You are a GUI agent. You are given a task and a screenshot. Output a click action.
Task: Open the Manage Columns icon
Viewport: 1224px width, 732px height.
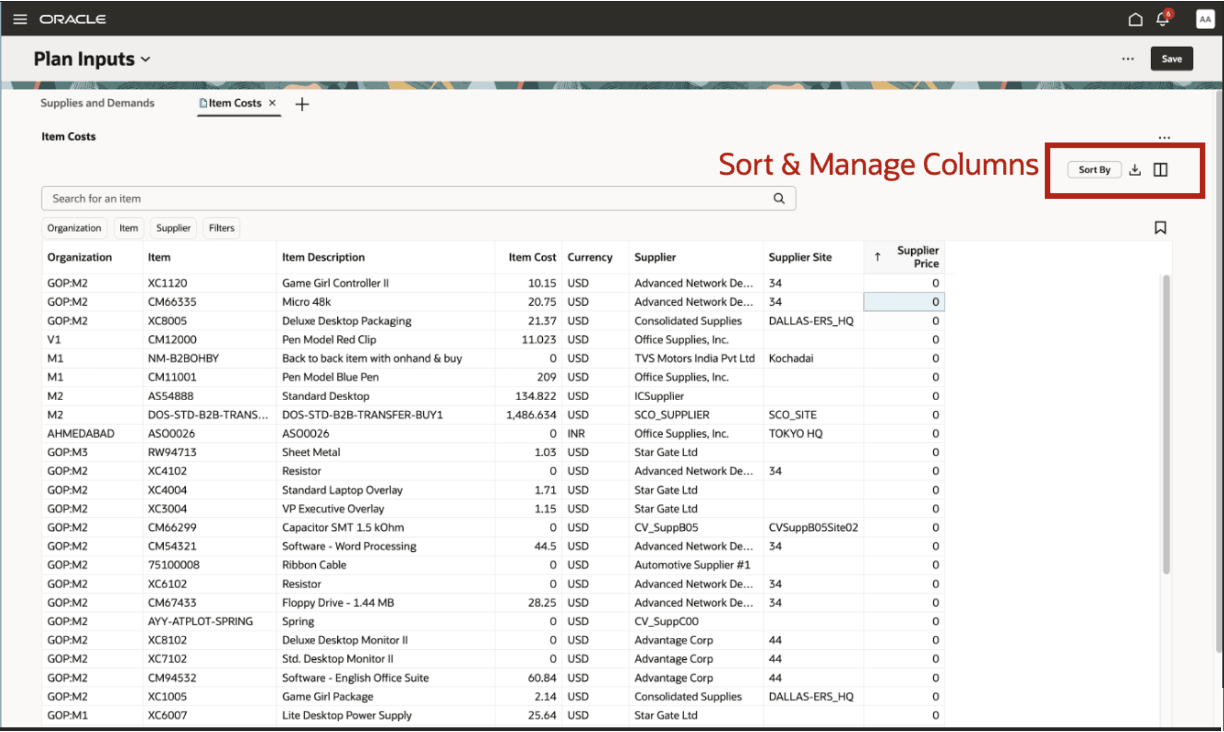coord(1160,169)
